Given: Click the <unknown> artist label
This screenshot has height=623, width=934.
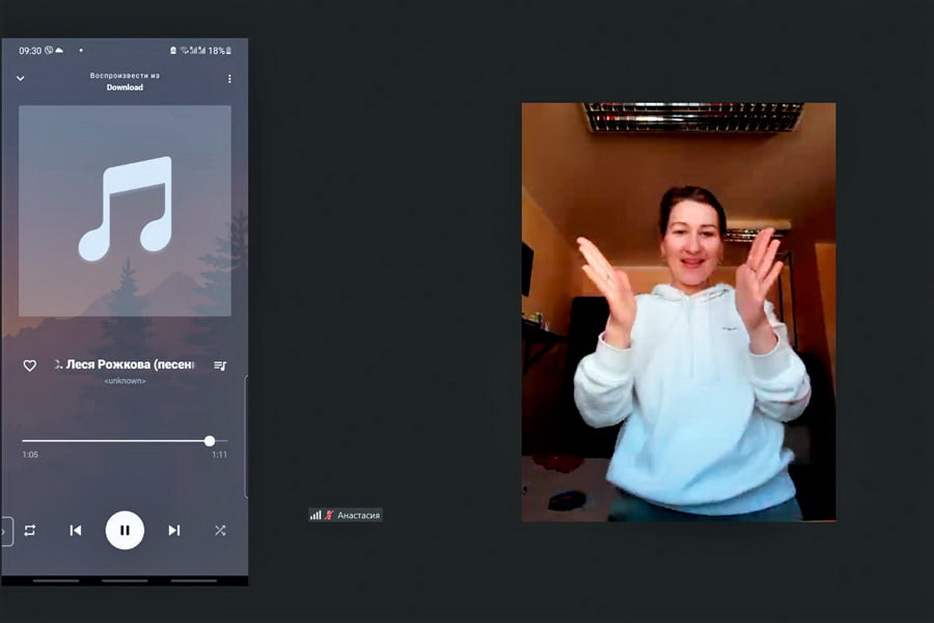Looking at the screenshot, I should (x=125, y=381).
